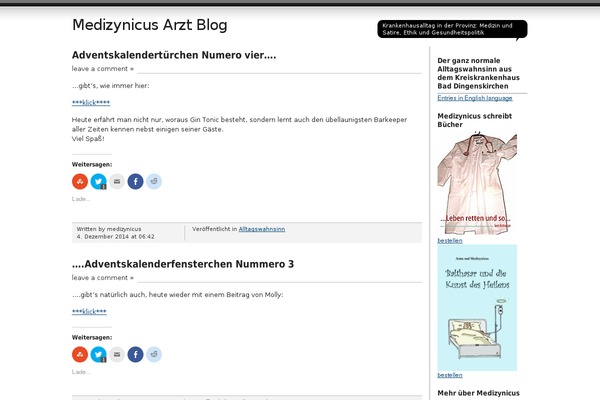Open post Adventskalendertürchen Numero vier
The image size is (600, 400).
[174, 55]
